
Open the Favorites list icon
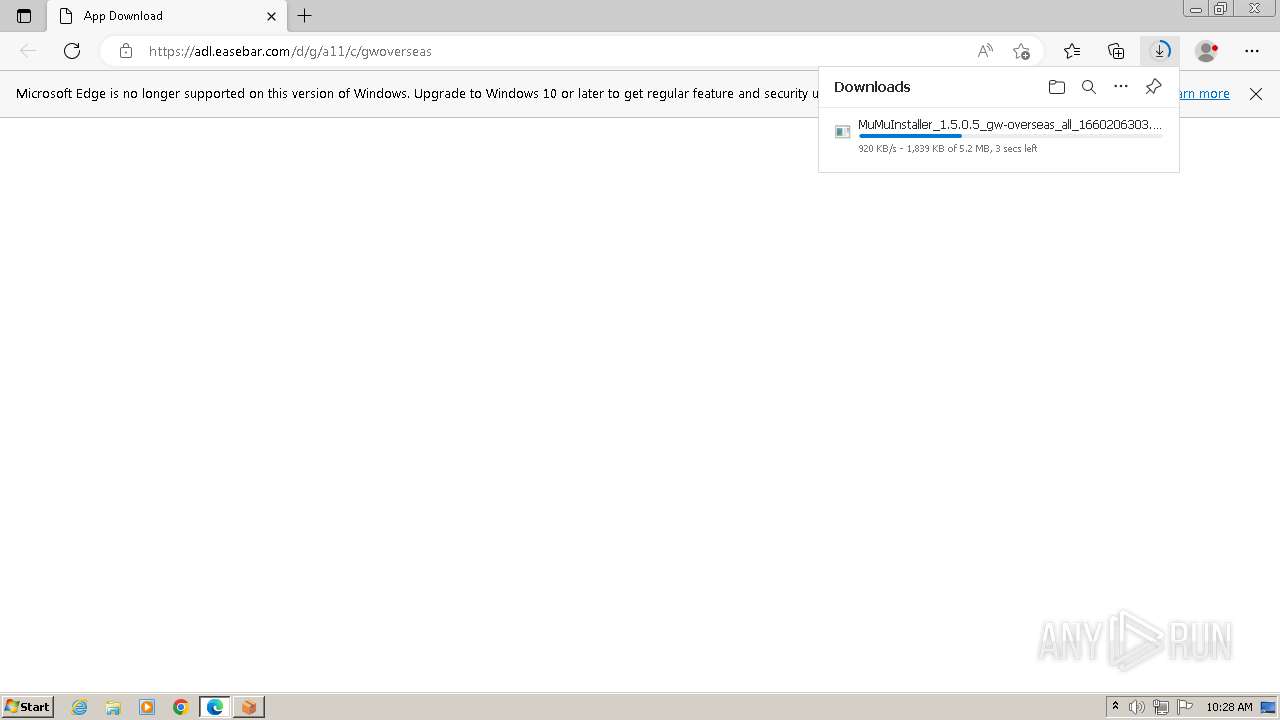[x=1072, y=51]
